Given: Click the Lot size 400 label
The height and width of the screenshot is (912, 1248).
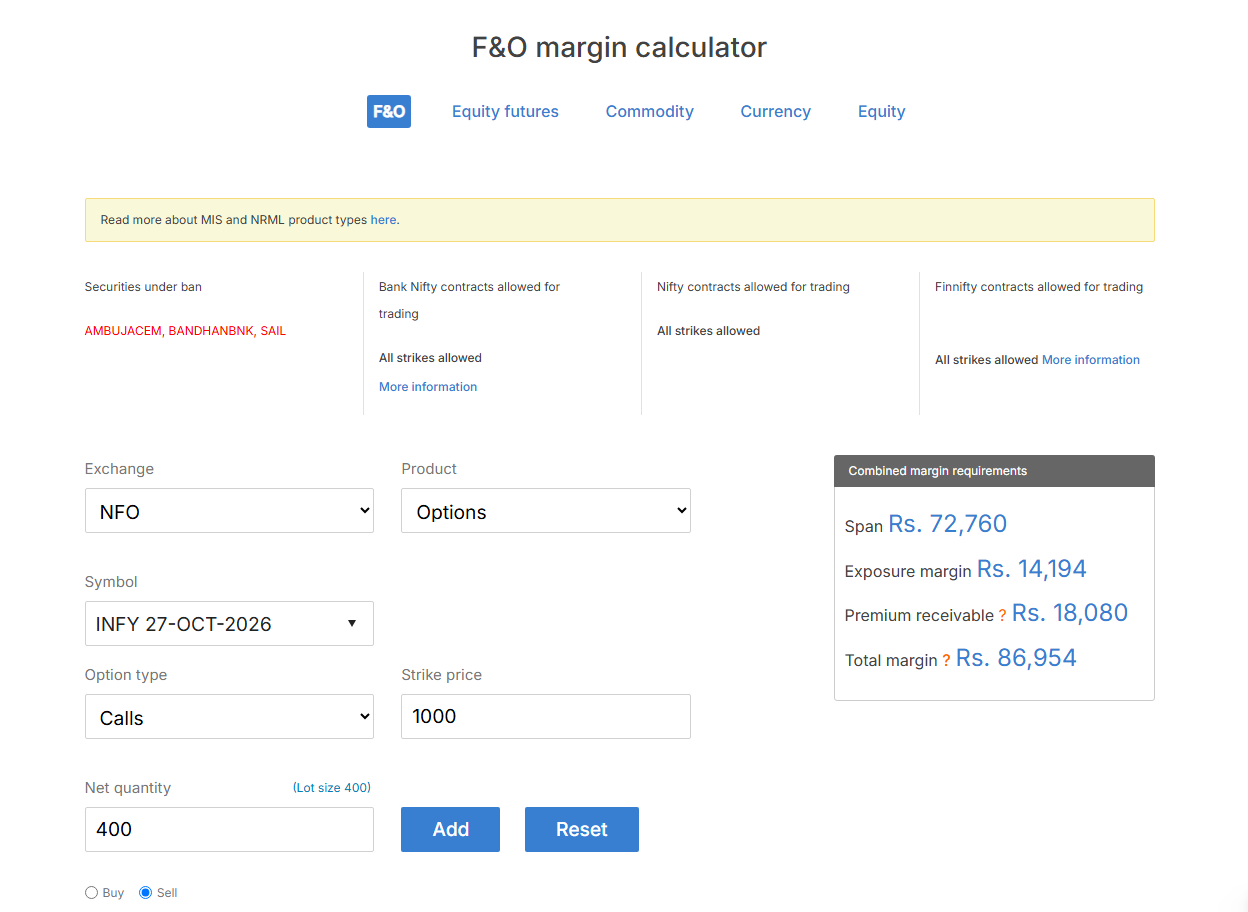Looking at the screenshot, I should coord(332,788).
